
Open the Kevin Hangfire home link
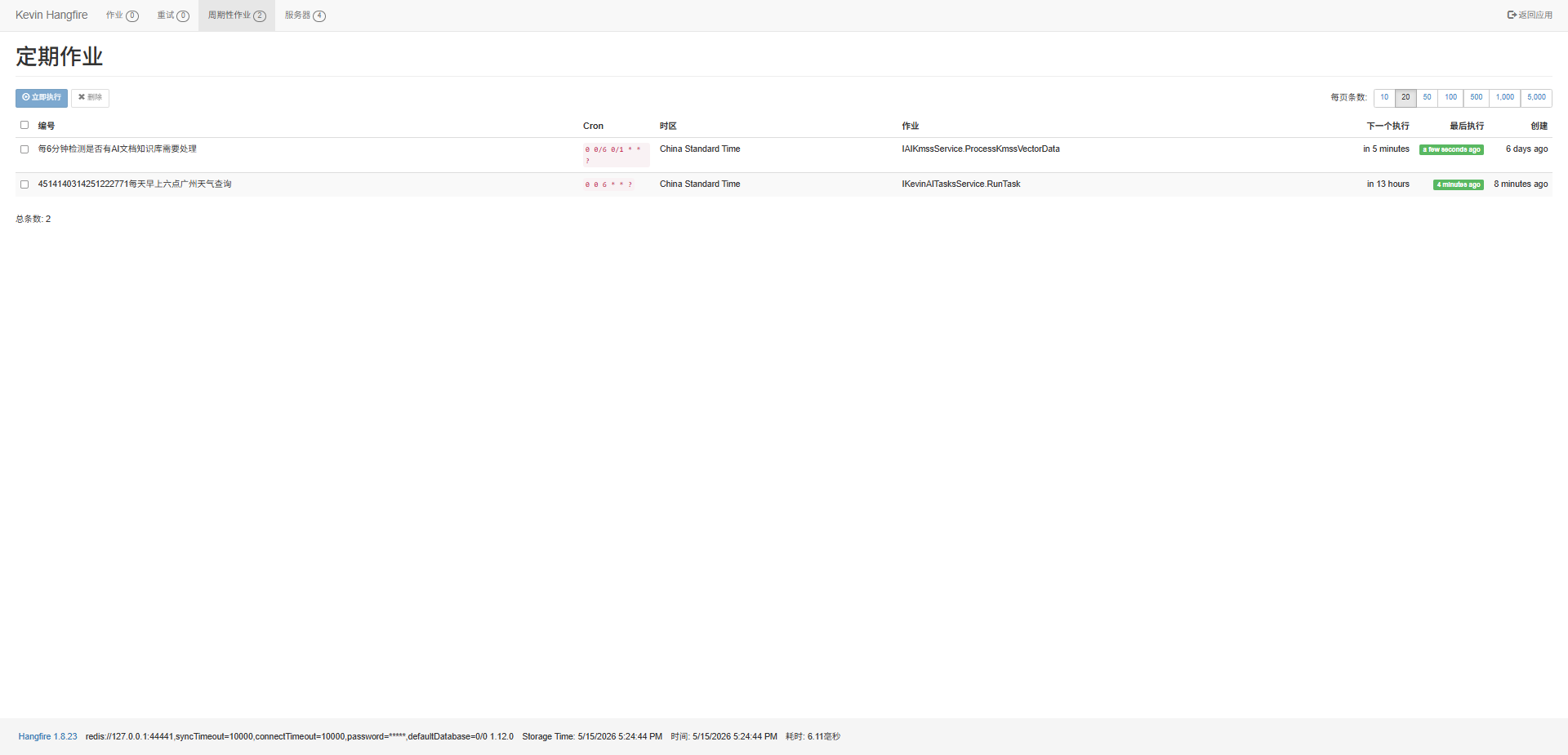coord(51,16)
